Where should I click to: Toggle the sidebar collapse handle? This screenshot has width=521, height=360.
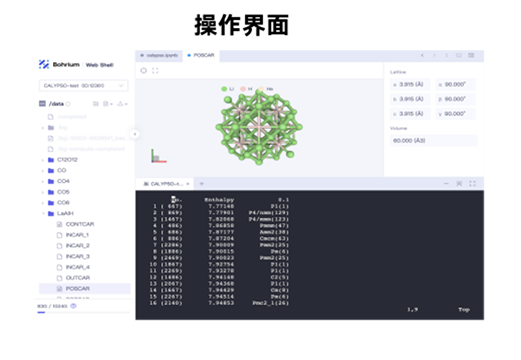(135, 134)
